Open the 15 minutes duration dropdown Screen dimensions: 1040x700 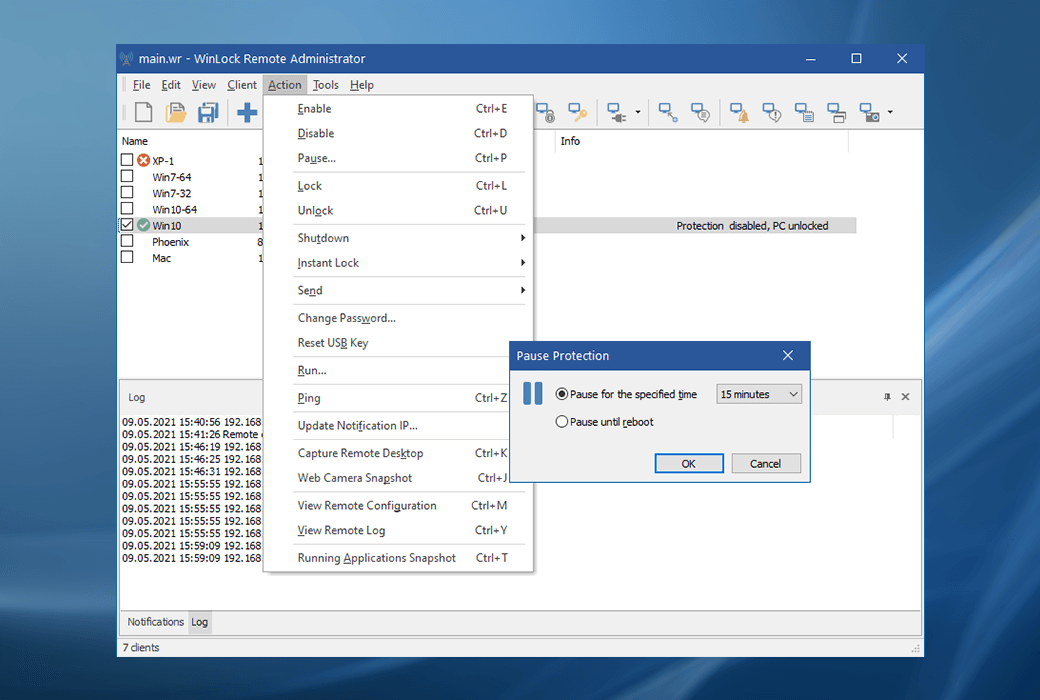[759, 394]
